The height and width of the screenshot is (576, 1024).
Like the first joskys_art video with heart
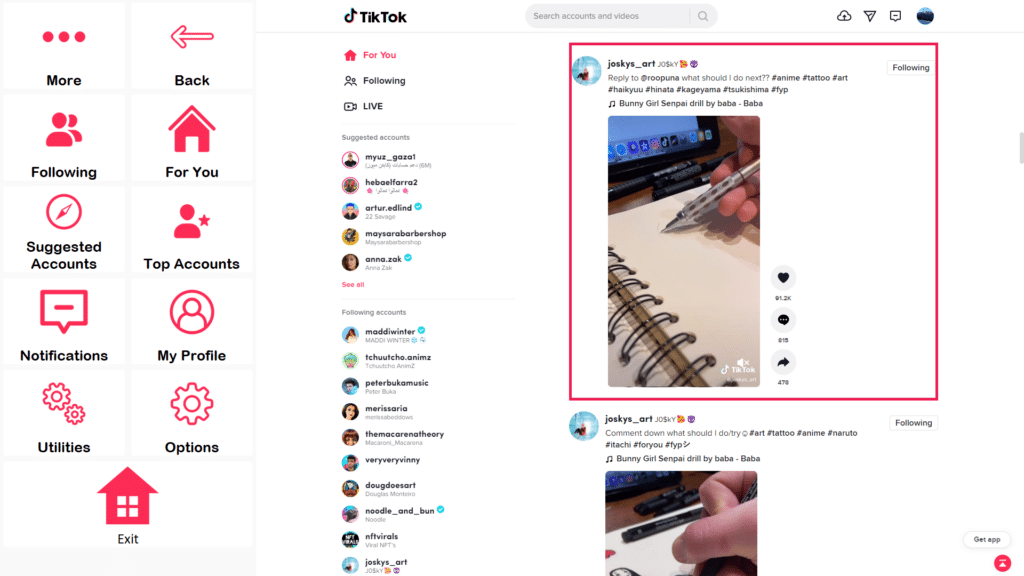click(783, 278)
